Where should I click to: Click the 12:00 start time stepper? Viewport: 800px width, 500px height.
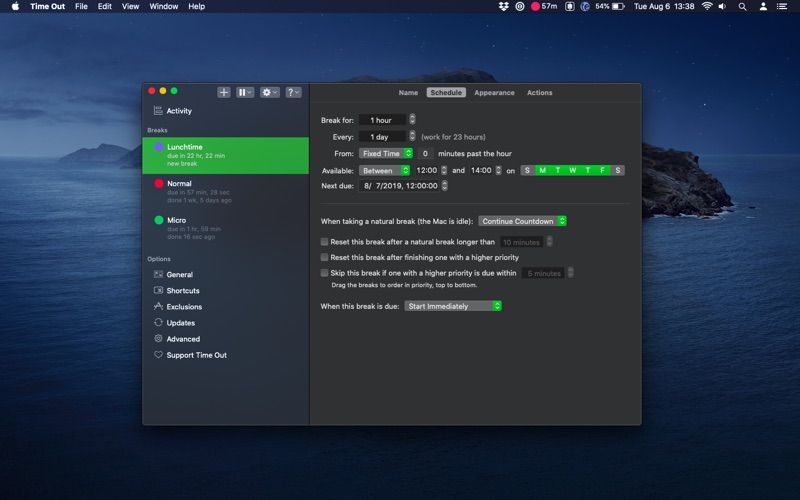[444, 170]
